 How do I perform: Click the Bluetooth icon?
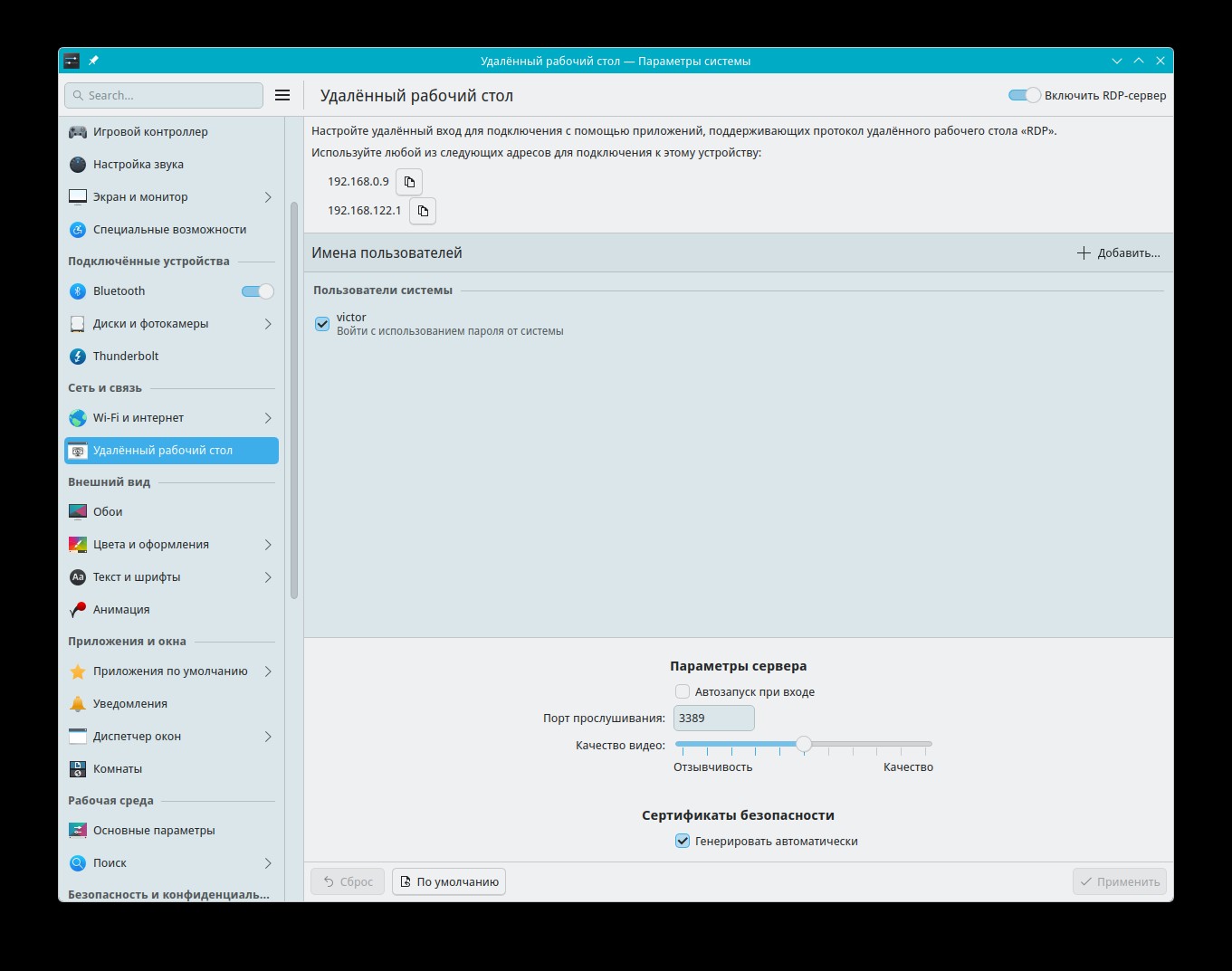(78, 291)
